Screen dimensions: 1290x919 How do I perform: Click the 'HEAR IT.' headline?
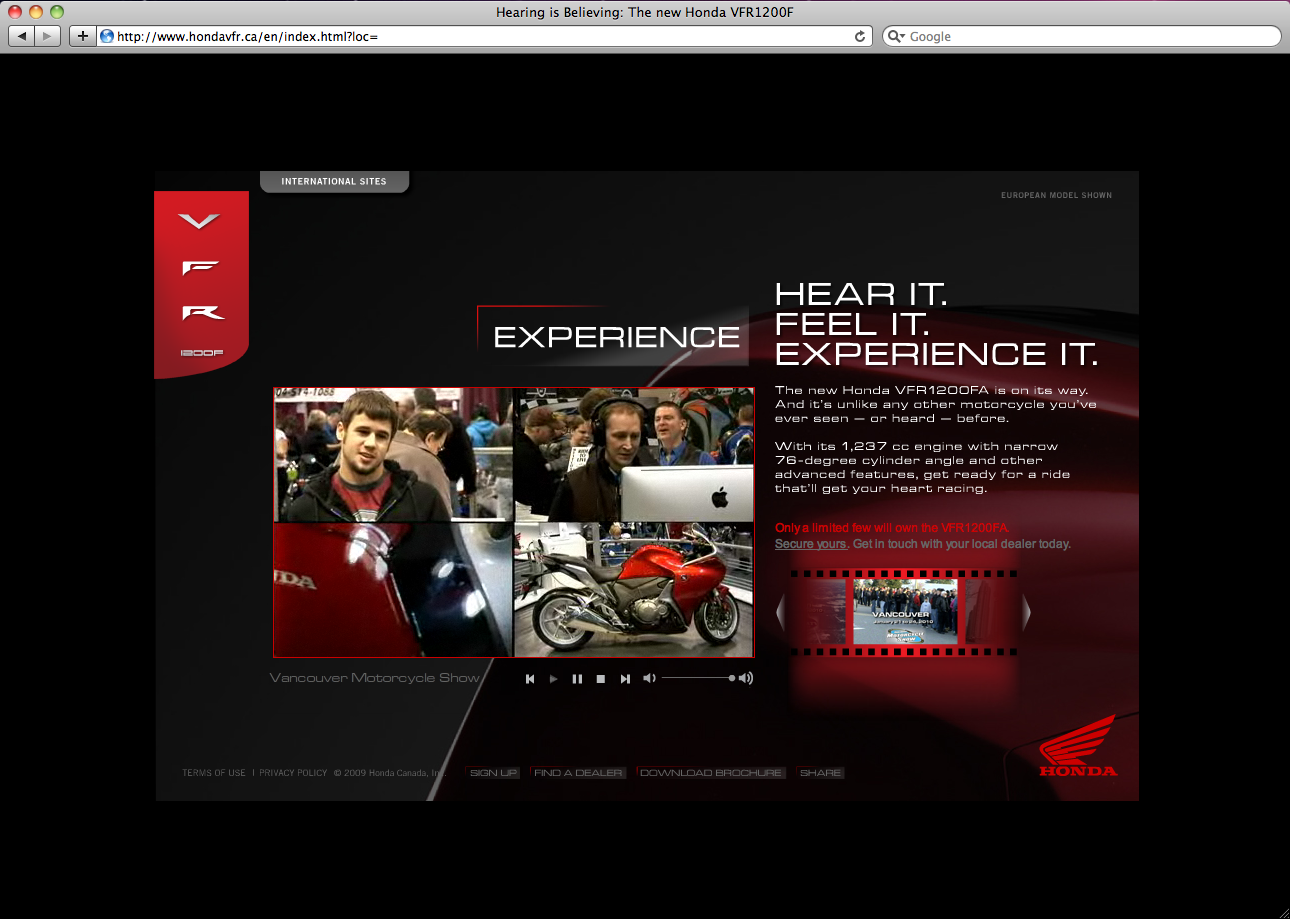click(861, 293)
